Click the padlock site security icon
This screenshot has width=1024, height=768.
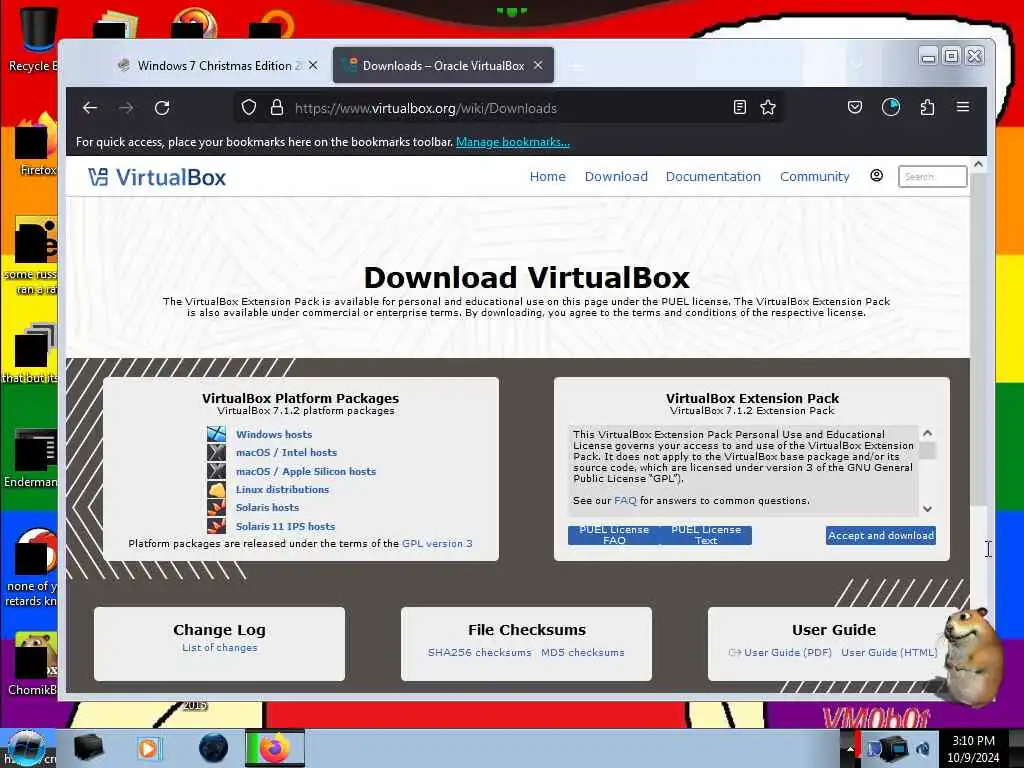pyautogui.click(x=277, y=108)
